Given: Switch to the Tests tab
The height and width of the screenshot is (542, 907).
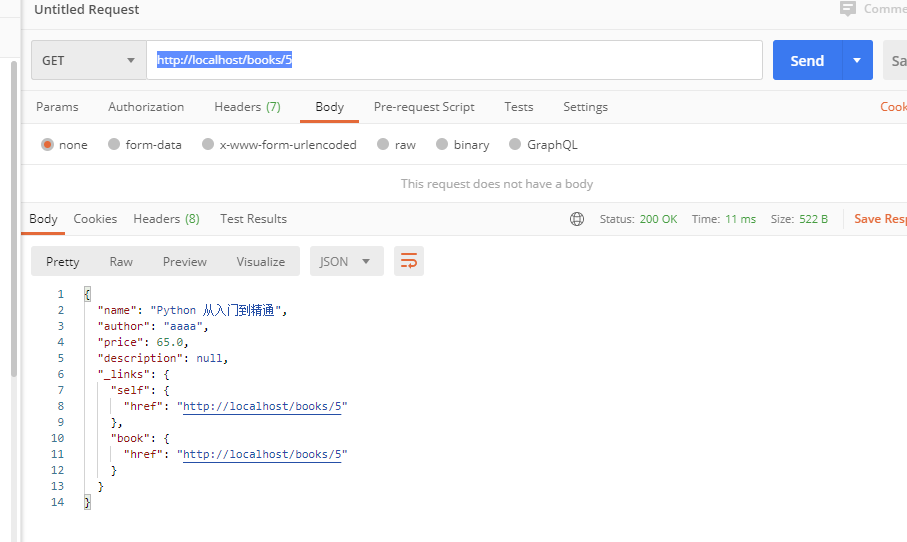Looking at the screenshot, I should tap(519, 107).
